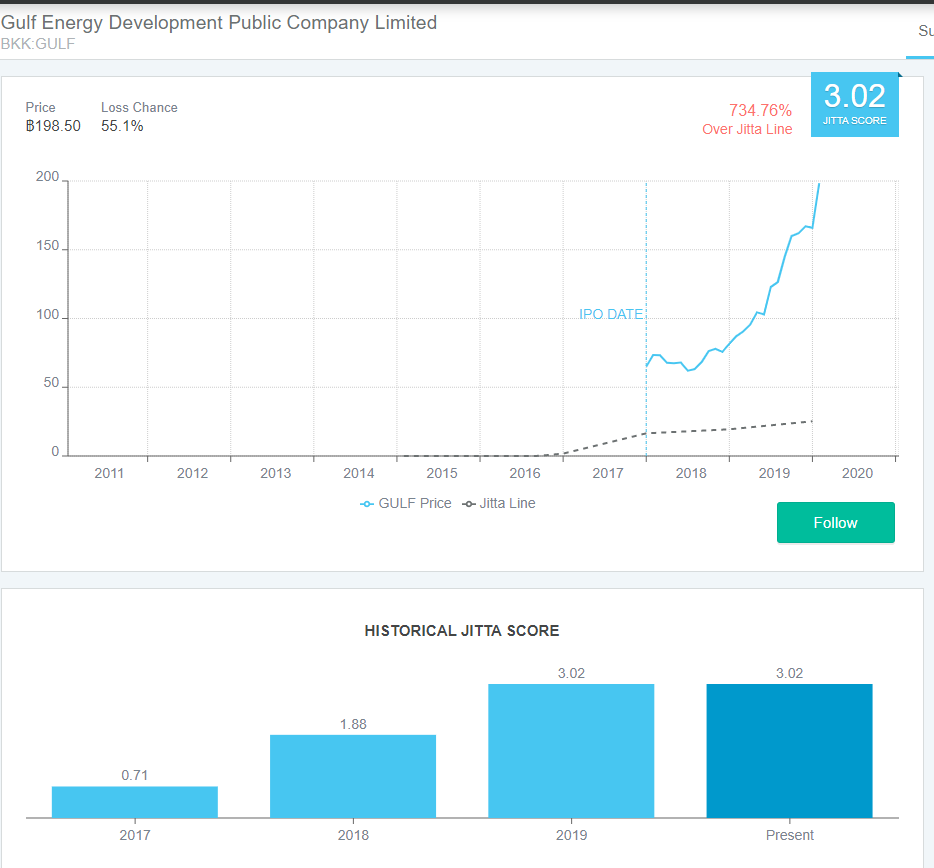Image resolution: width=934 pixels, height=868 pixels.
Task: Click the Gulf Energy Development company title
Action: click(x=219, y=23)
